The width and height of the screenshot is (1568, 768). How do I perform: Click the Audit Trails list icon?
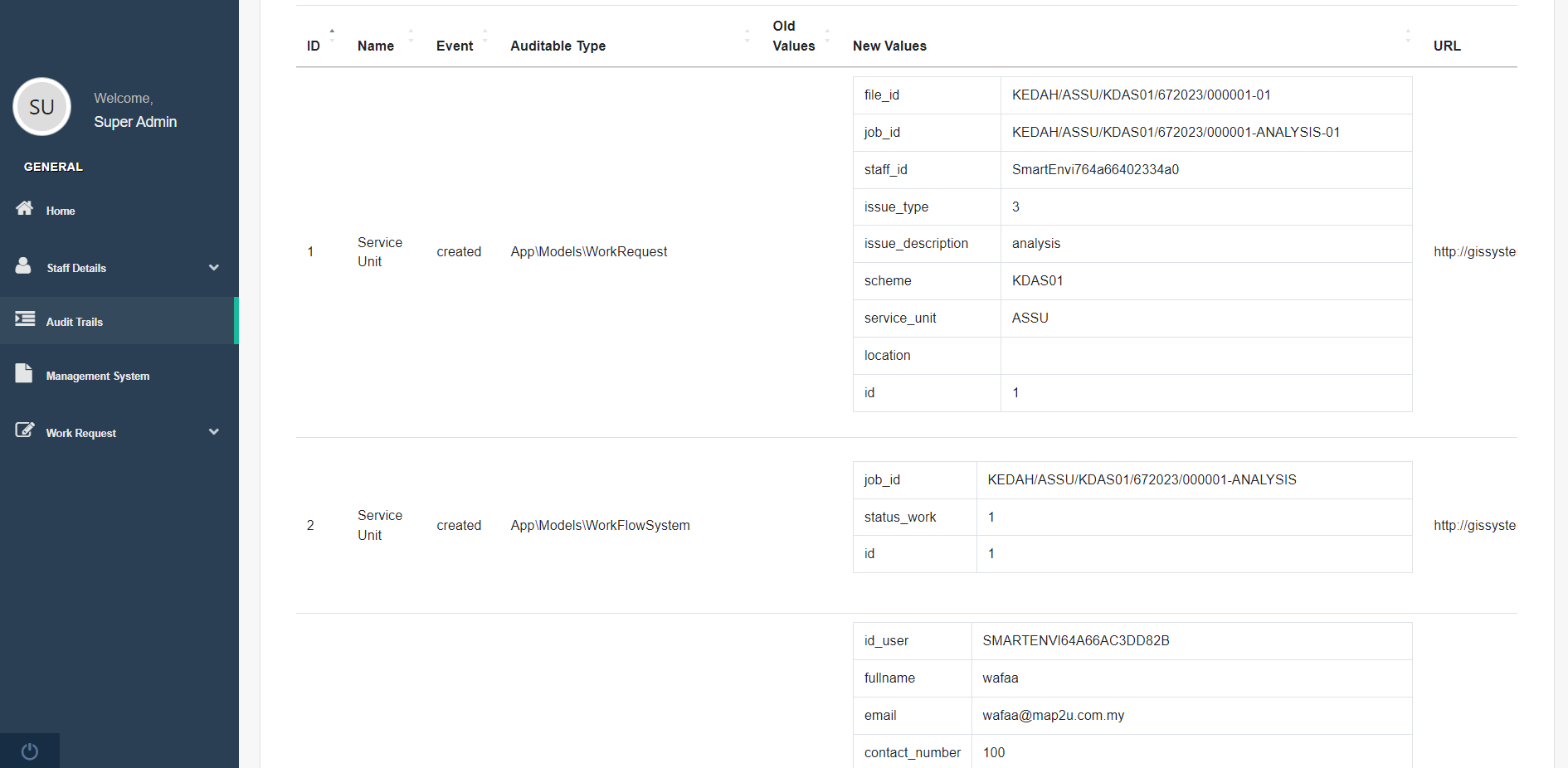(25, 318)
